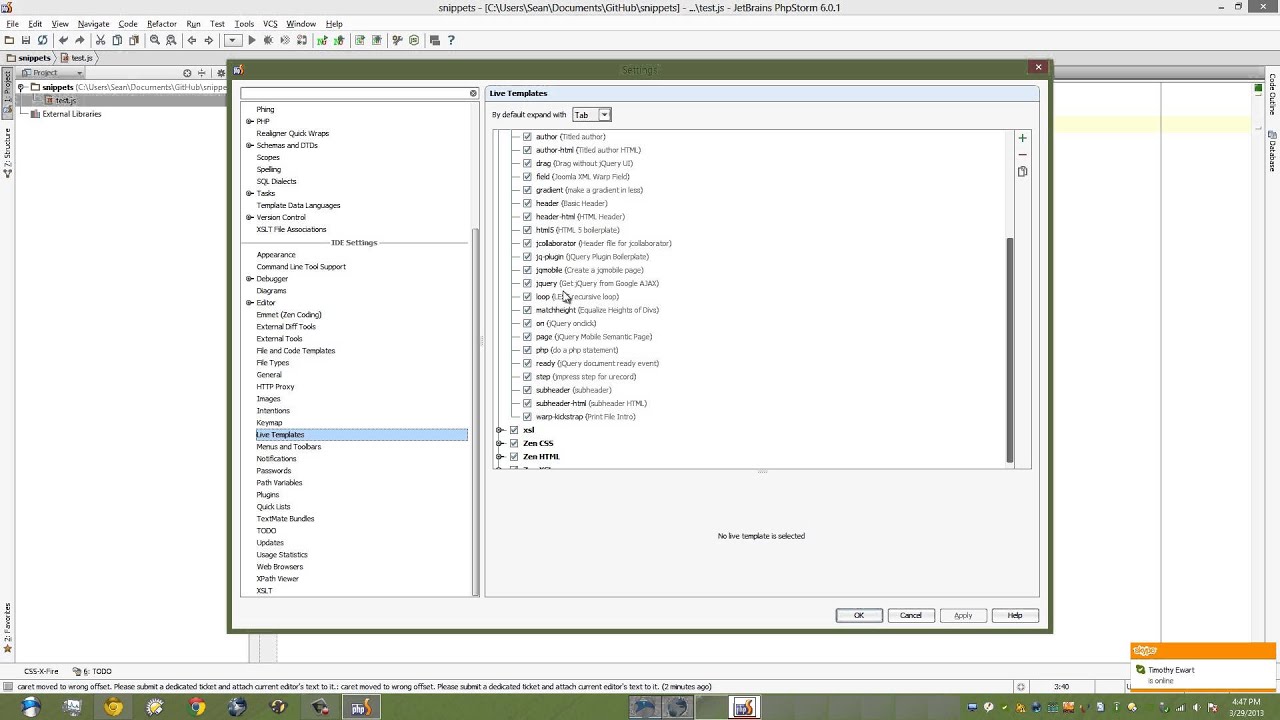1280x720 pixels.
Task: Select Keymap in settings list
Action: coord(269,423)
